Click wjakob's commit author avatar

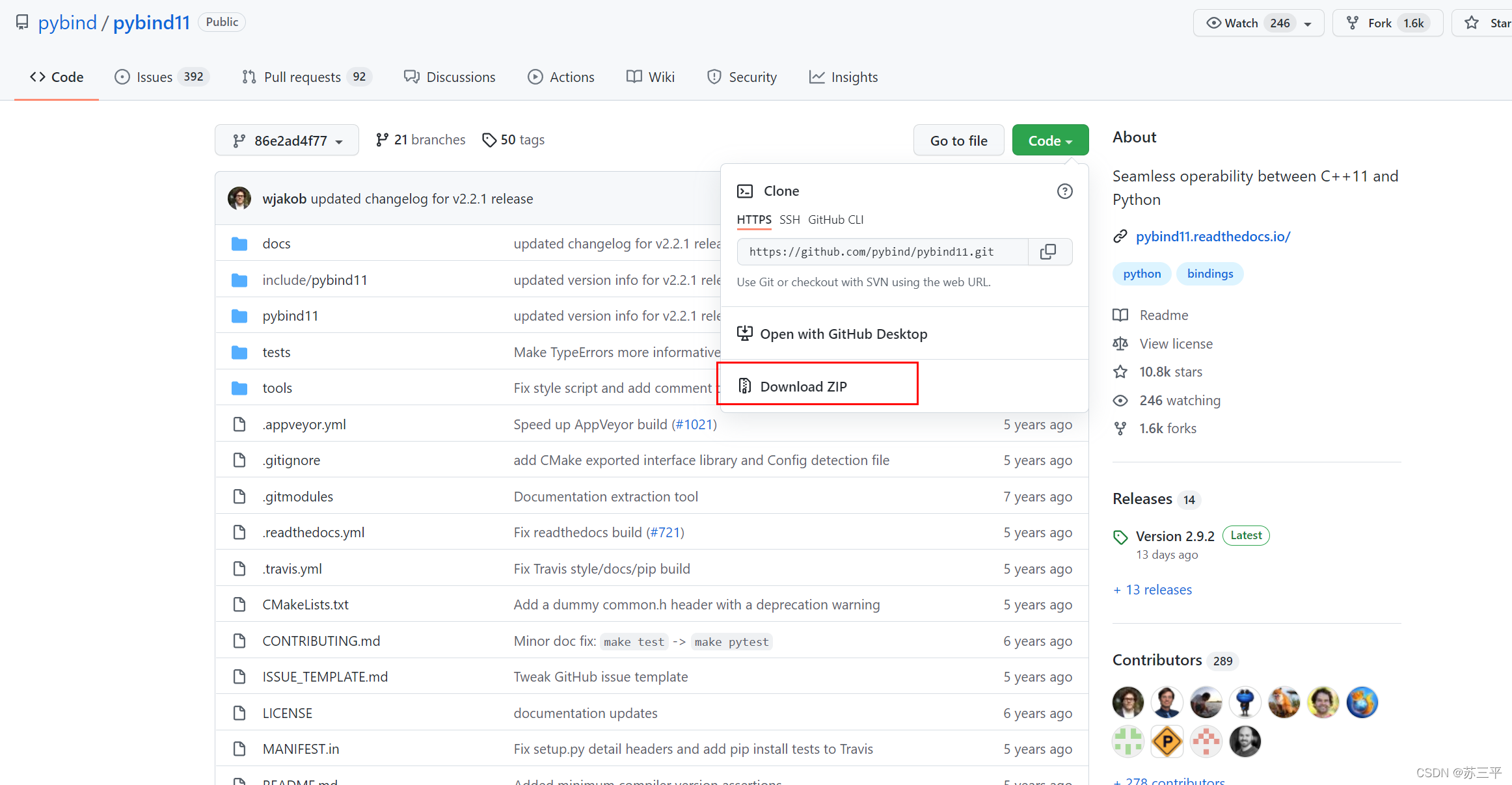239,198
